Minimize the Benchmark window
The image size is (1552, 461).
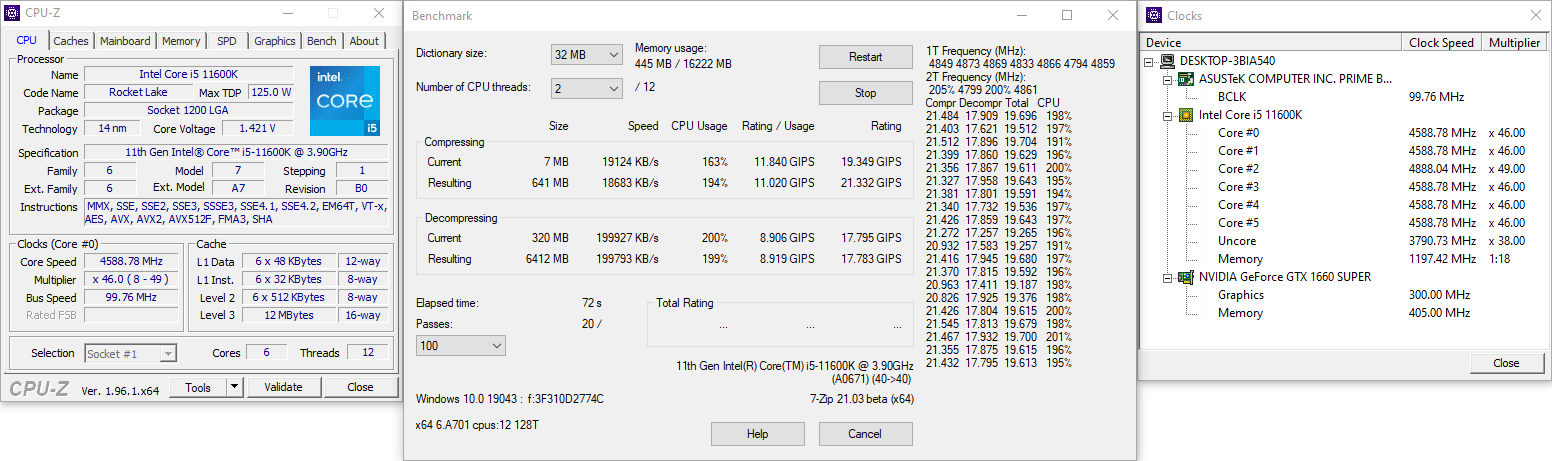pyautogui.click(x=1021, y=16)
